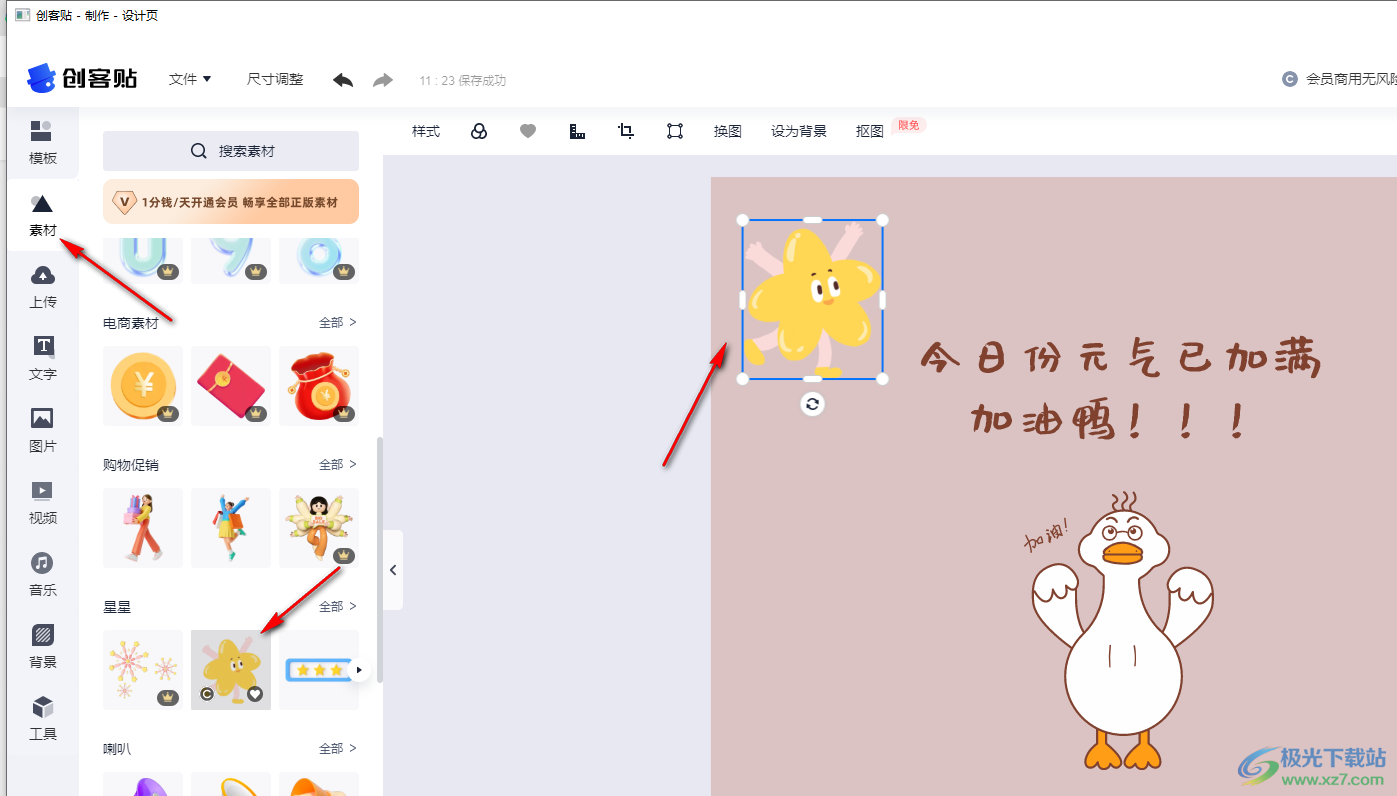Viewport: 1397px width, 796px height.
Task: Click the VIP membership promotion banner
Action: (x=231, y=201)
